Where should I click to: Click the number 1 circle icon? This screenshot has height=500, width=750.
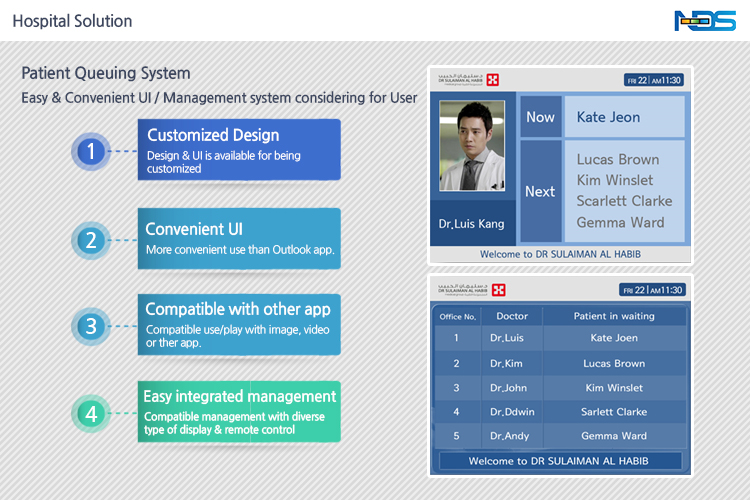click(x=91, y=152)
